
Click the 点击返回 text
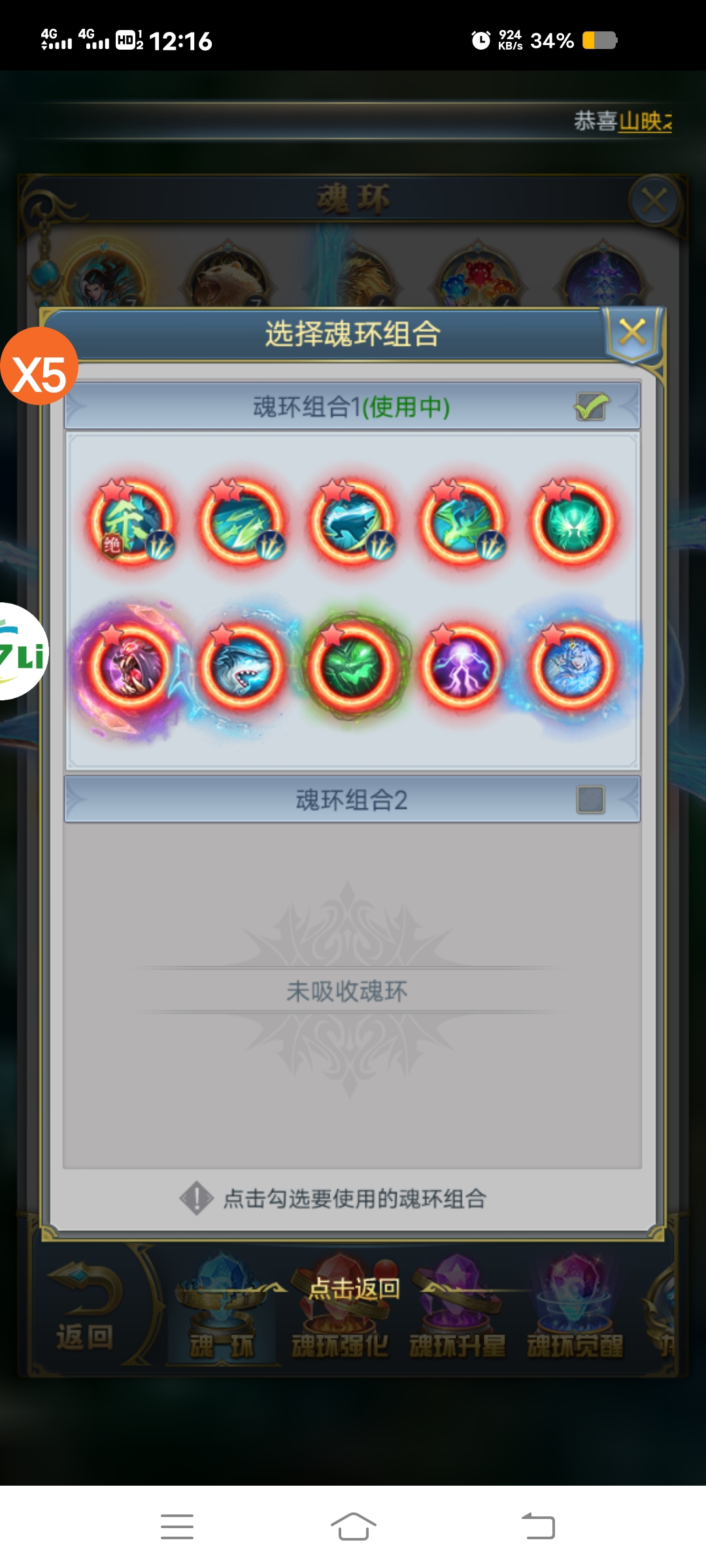click(354, 1288)
